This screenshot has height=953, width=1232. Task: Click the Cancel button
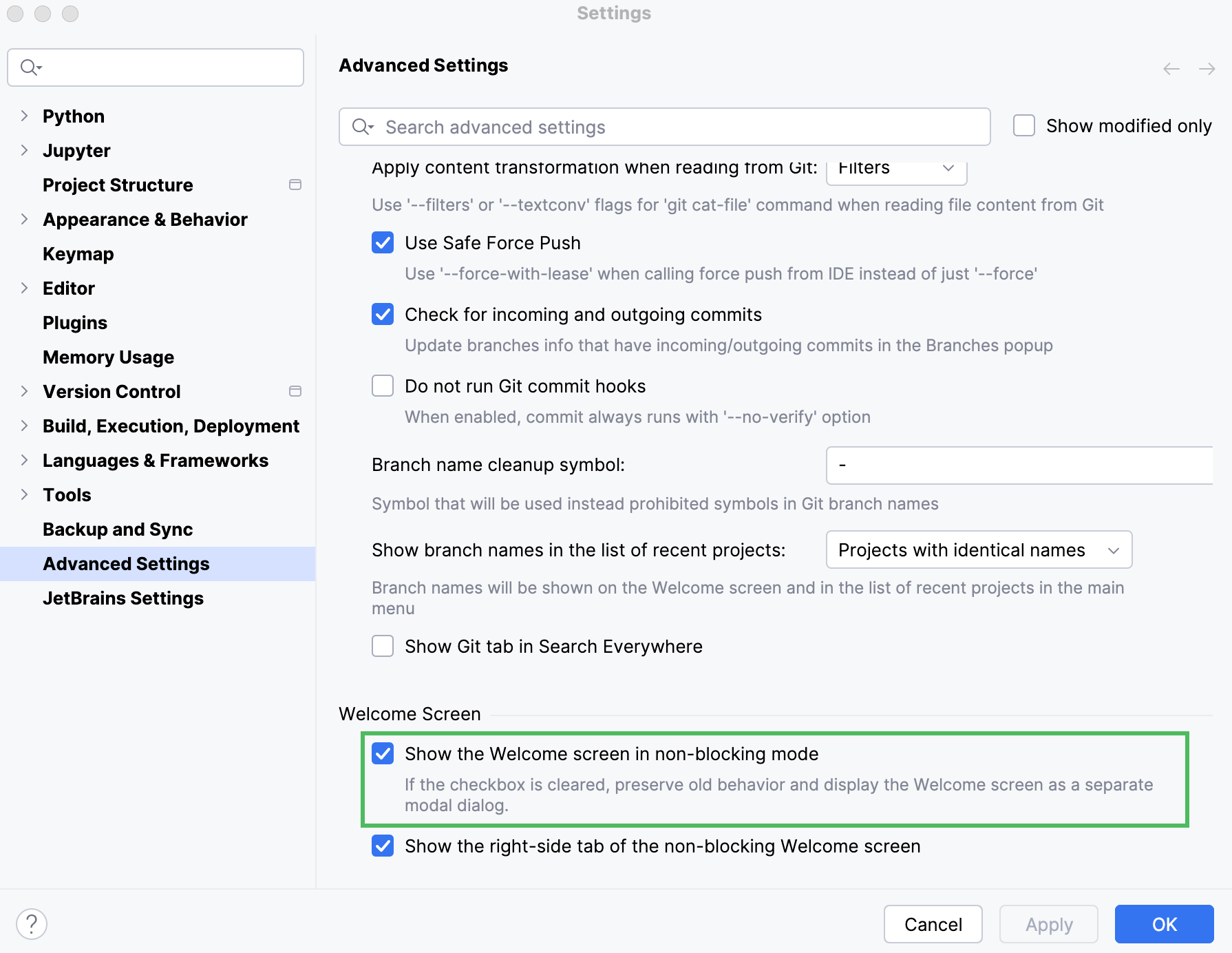pos(933,924)
